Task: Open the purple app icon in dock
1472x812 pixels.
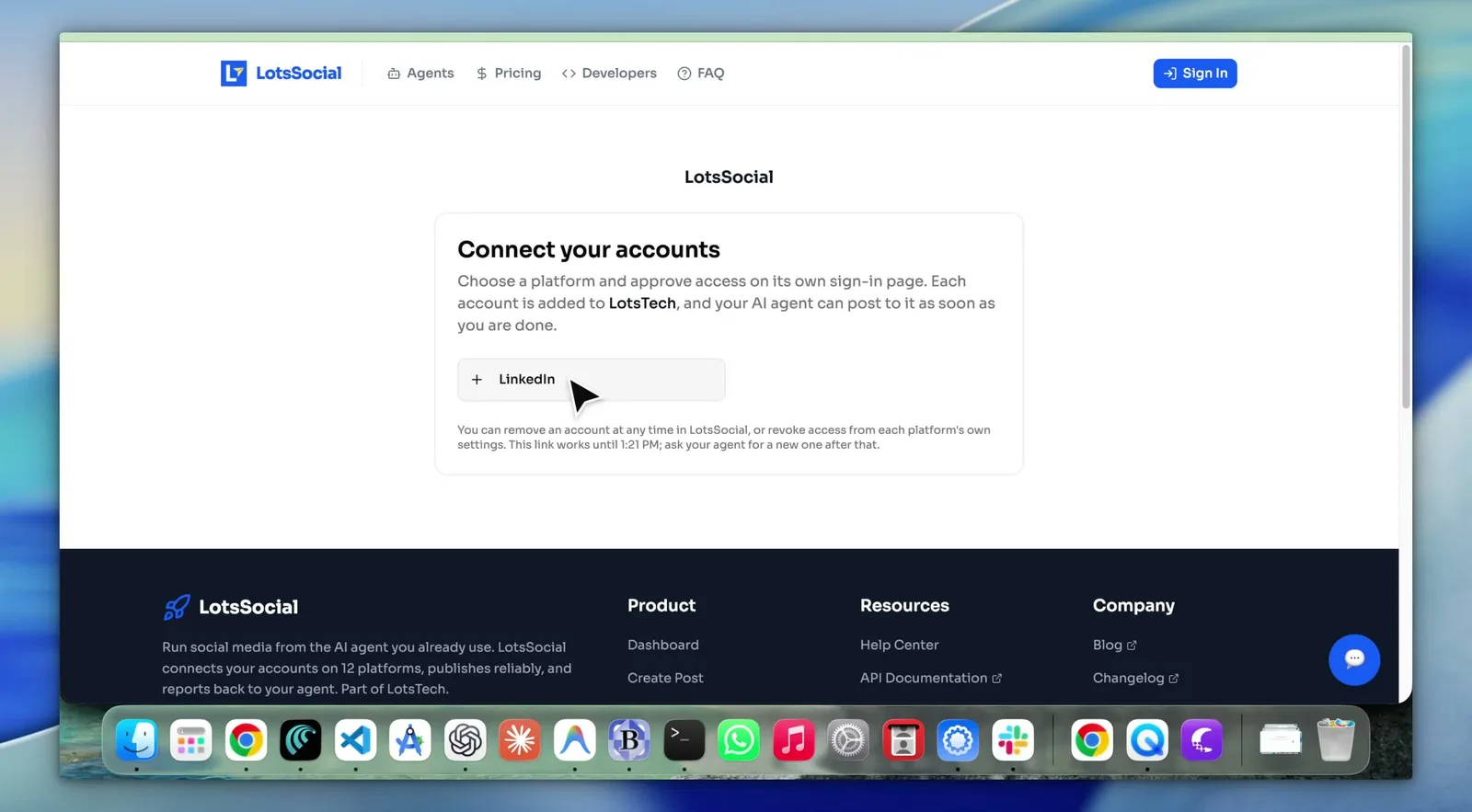Action: pos(1202,740)
